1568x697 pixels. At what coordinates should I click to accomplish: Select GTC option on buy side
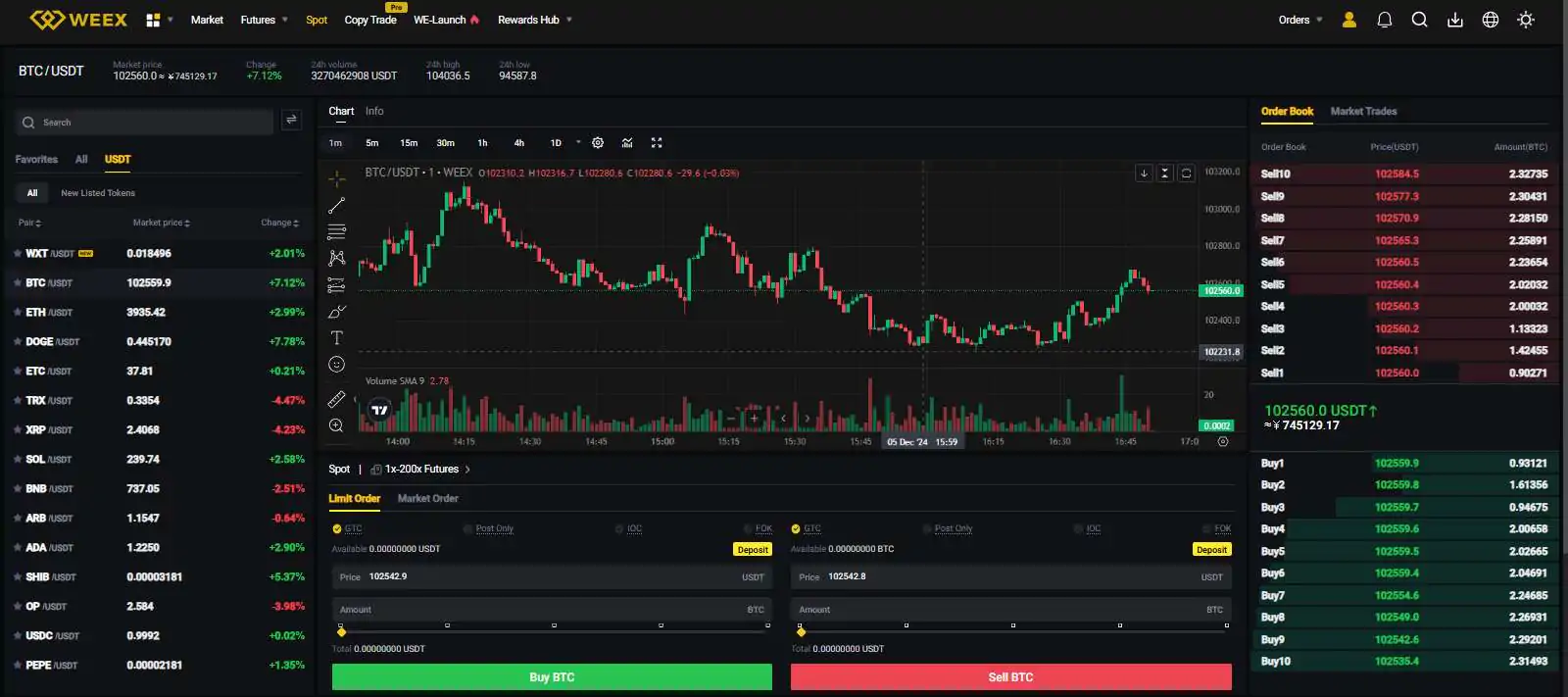pyautogui.click(x=347, y=528)
